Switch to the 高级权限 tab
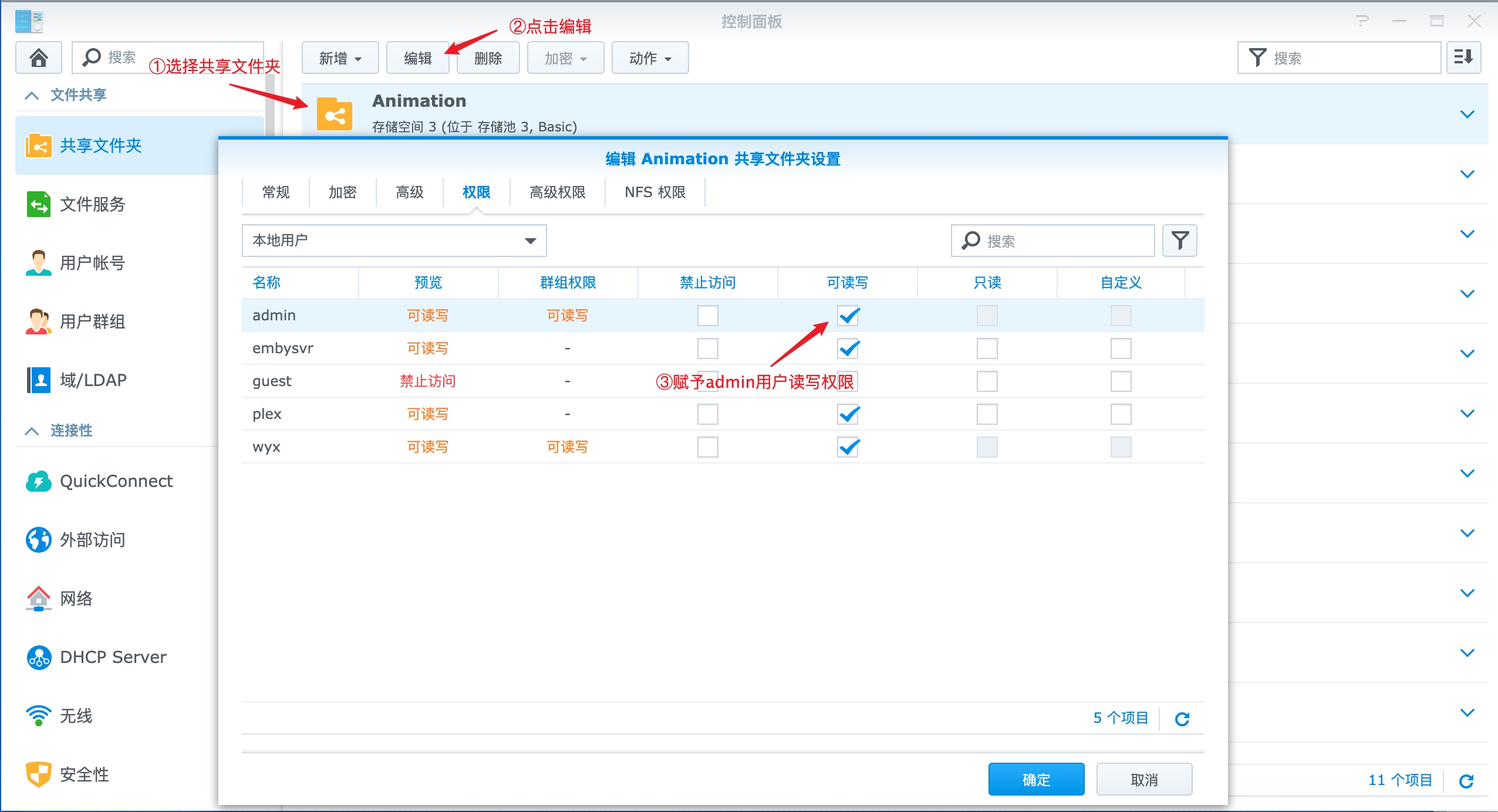This screenshot has width=1498, height=812. (557, 192)
